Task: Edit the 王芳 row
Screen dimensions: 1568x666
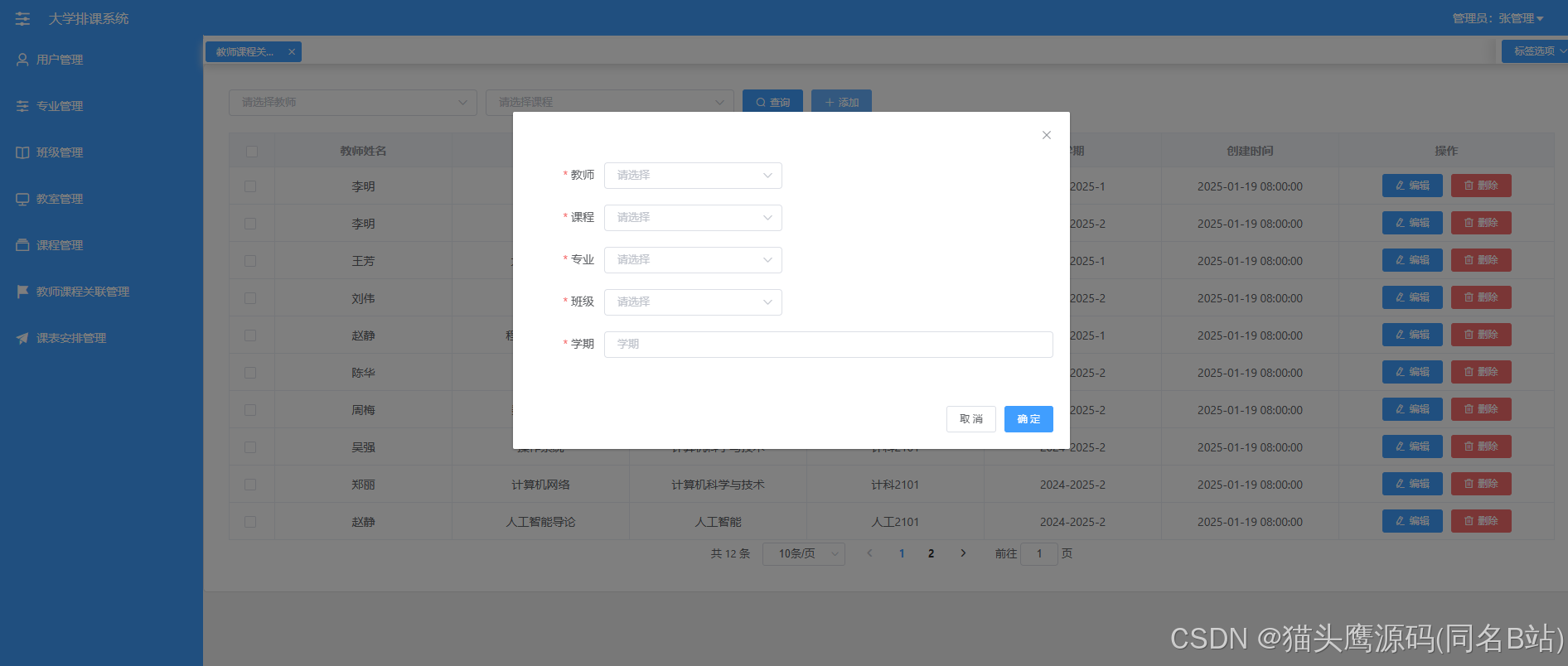Action: pyautogui.click(x=1412, y=260)
